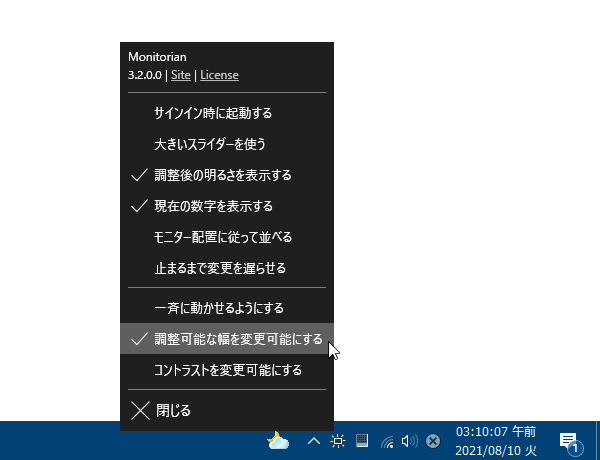Click the gray circled X tray icon
Viewport: 600px width, 460px height.
tap(433, 441)
